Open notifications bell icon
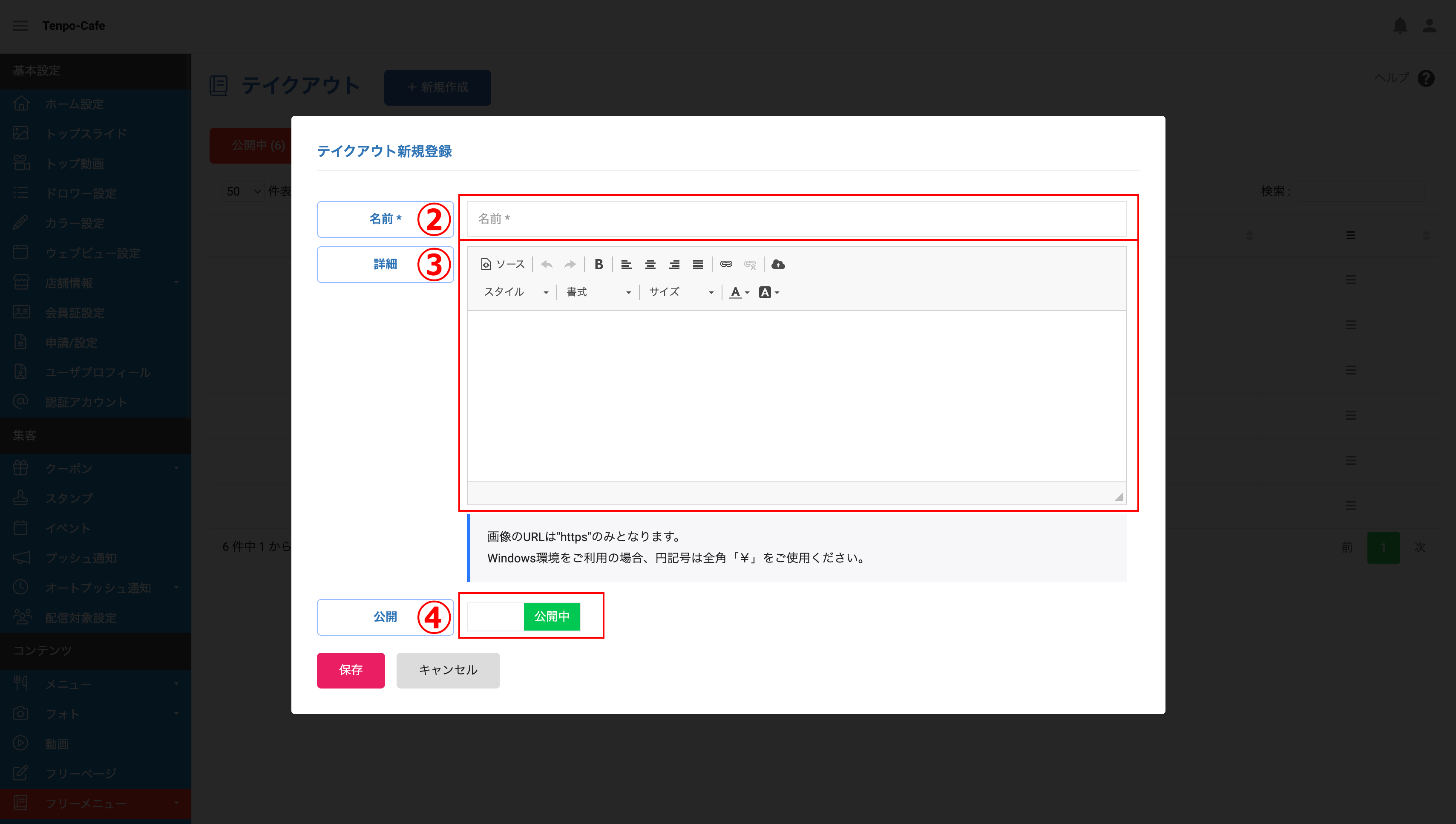The image size is (1456, 824). 1400,26
